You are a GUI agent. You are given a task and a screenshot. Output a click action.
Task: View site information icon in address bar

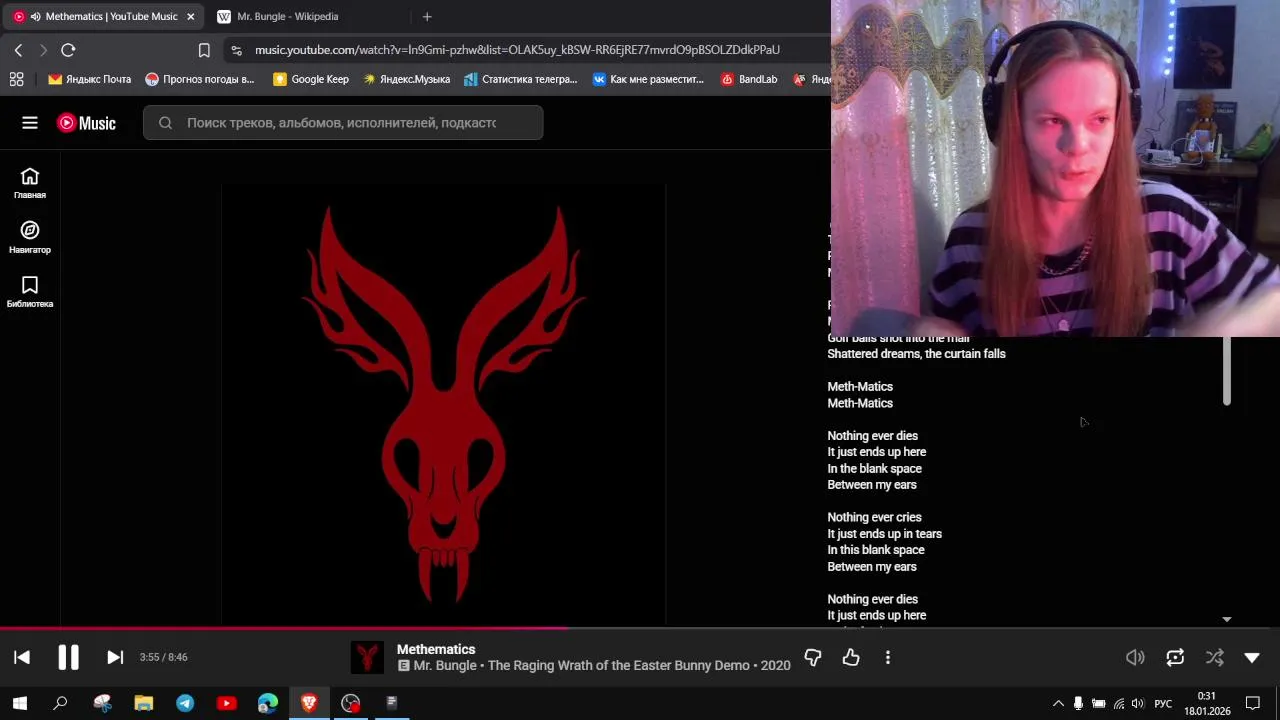[235, 50]
